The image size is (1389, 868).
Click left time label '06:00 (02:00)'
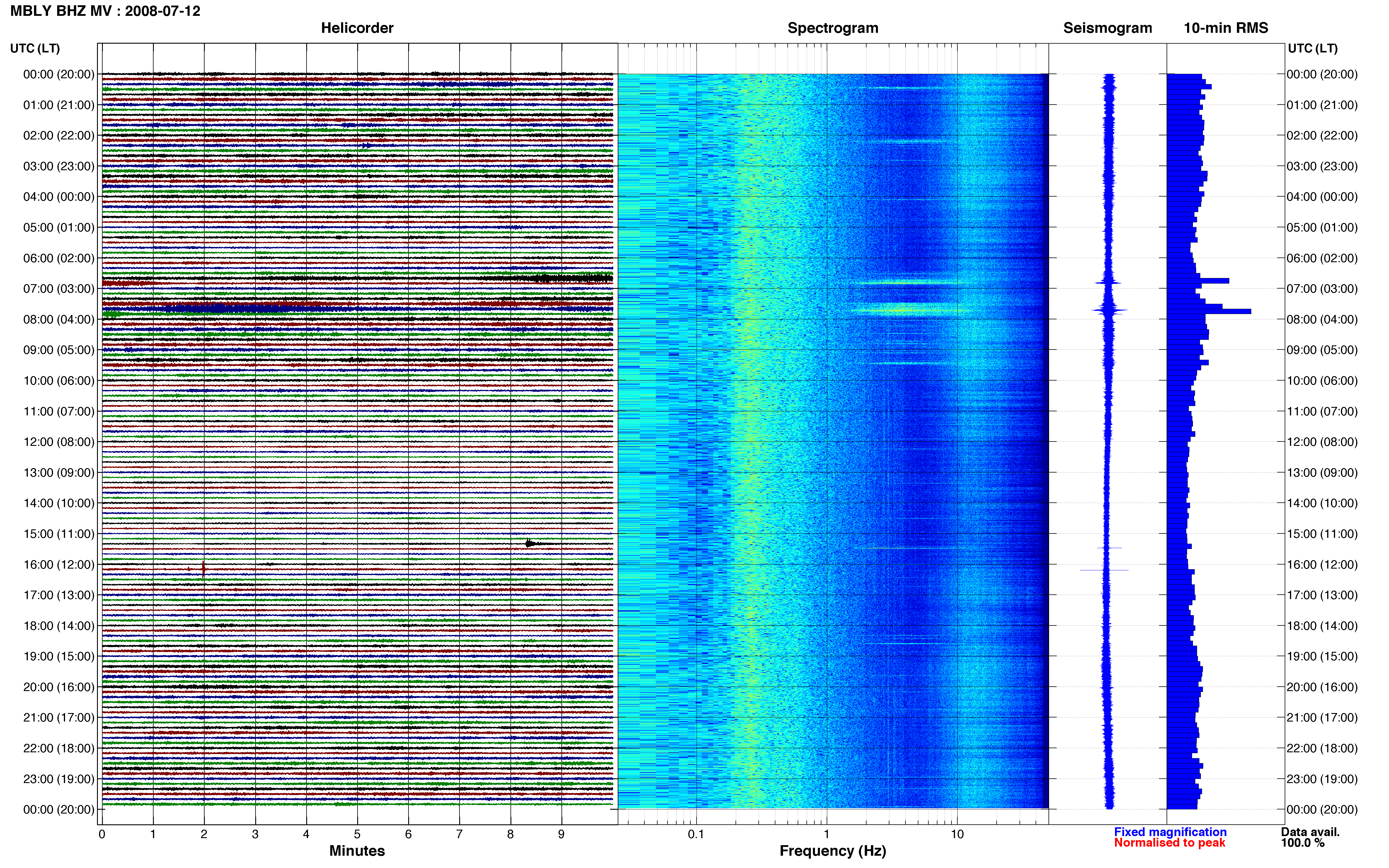click(59, 258)
